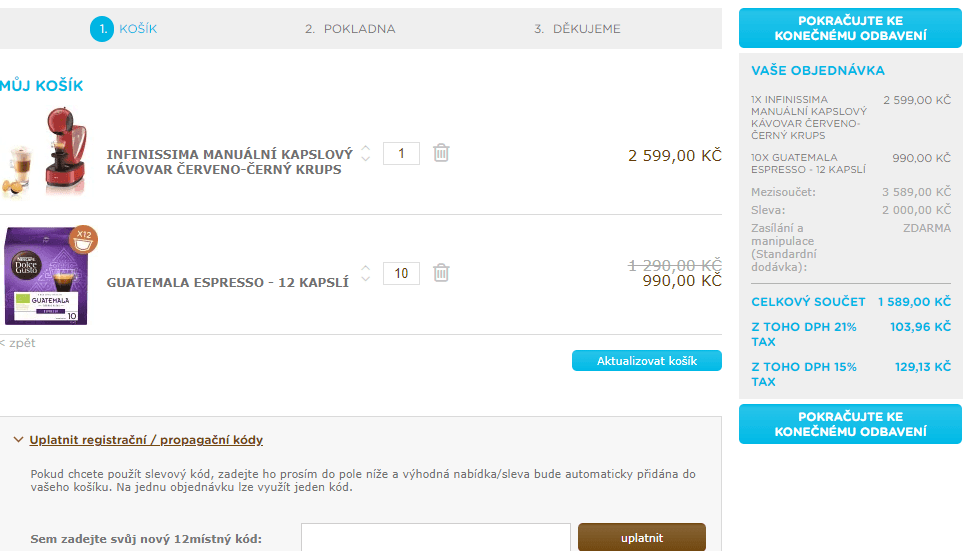The image size is (974, 551).
Task: Click the Celkový součet total 1 589,00 Kč
Action: [x=914, y=302]
